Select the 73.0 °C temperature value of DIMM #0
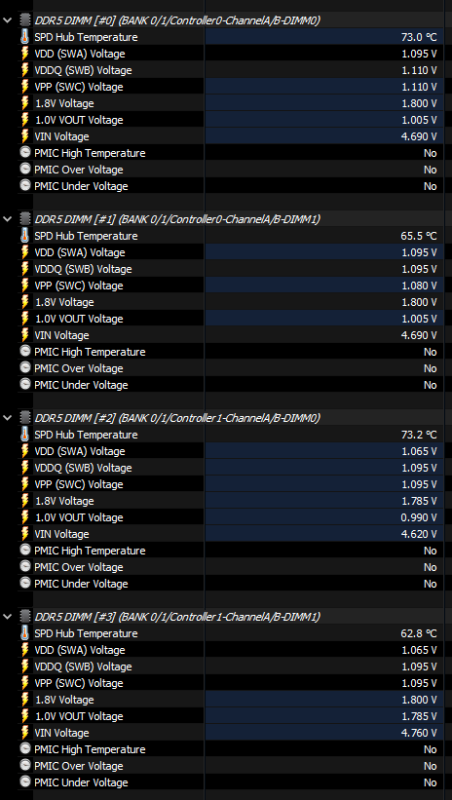The height and width of the screenshot is (800, 452). point(419,37)
